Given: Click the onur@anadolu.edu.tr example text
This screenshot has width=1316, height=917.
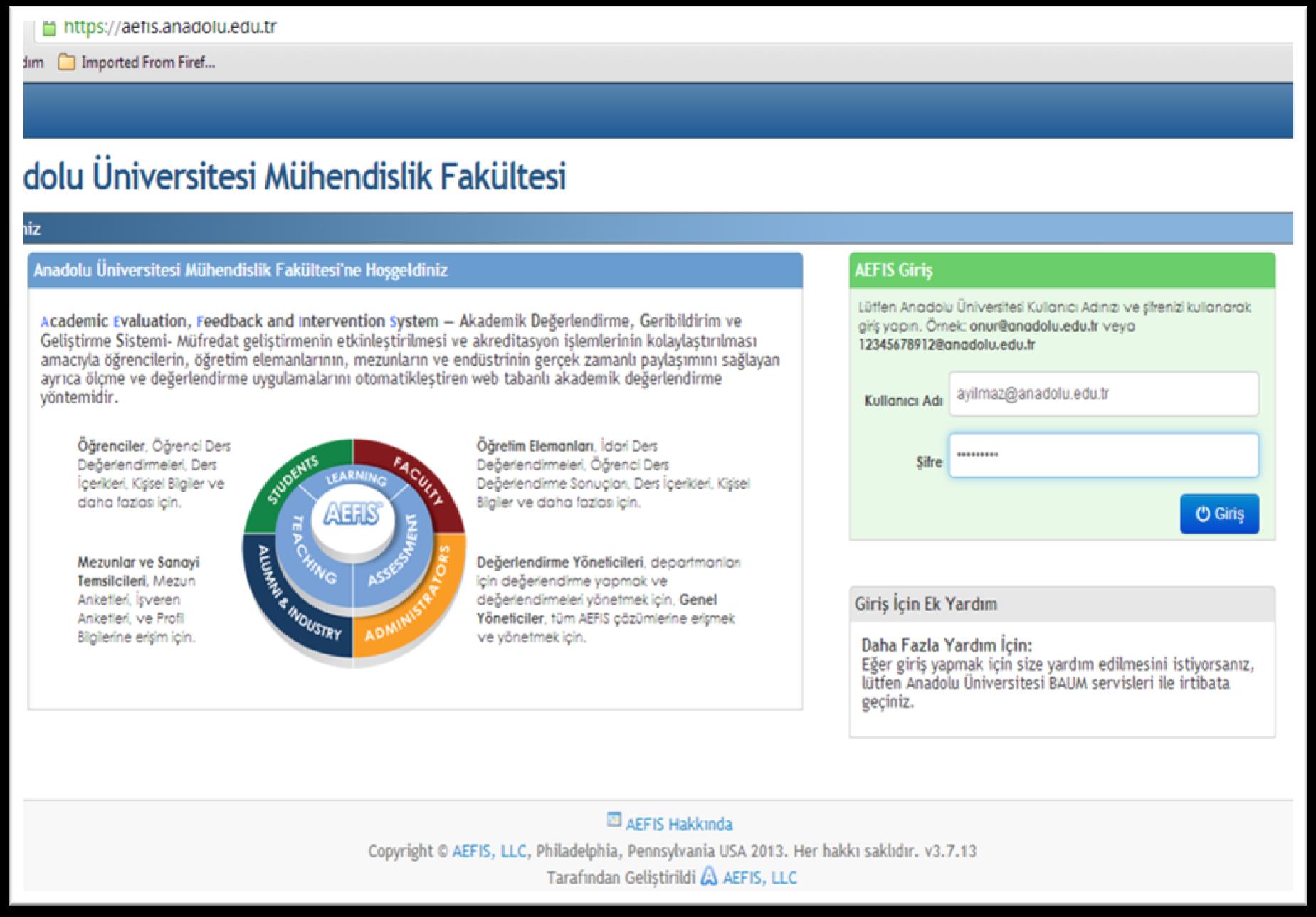Looking at the screenshot, I should tap(1034, 327).
